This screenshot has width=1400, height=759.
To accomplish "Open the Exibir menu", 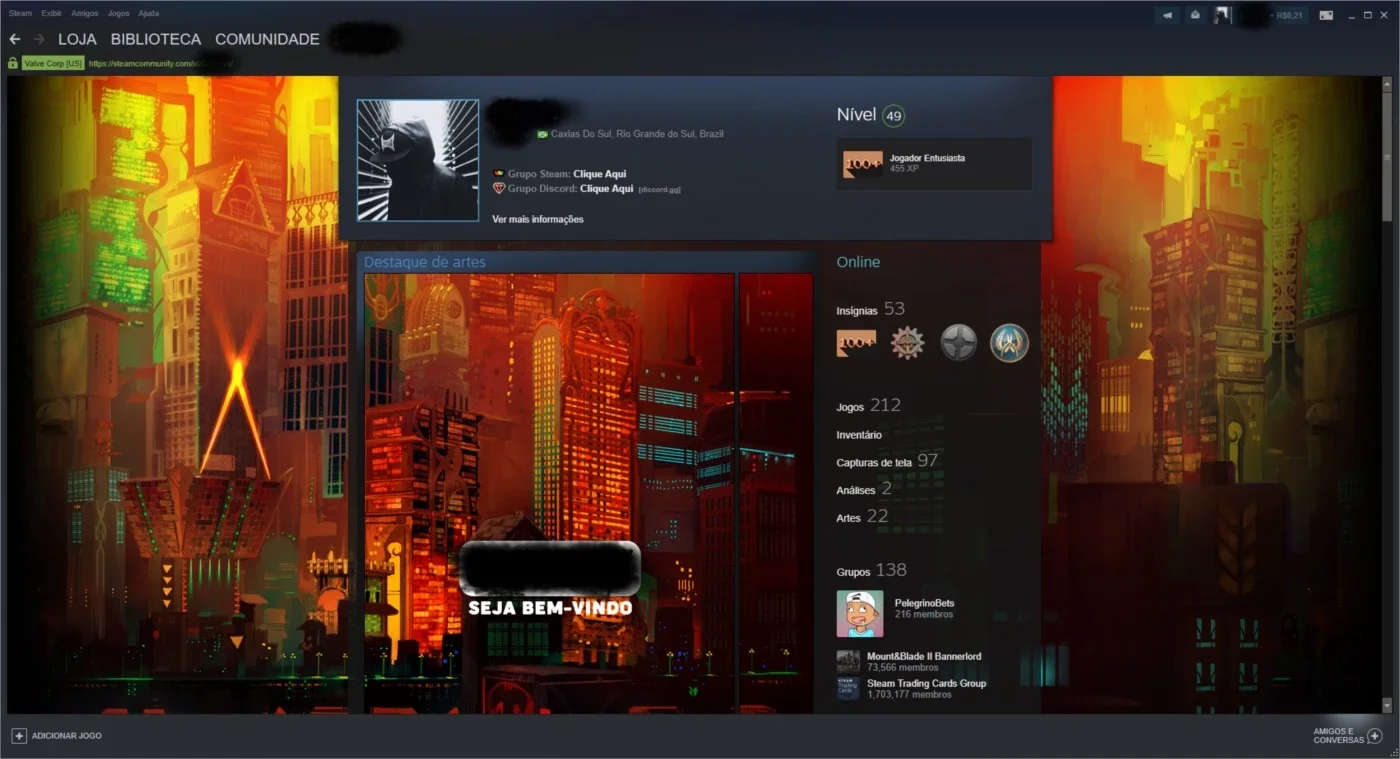I will 51,14.
